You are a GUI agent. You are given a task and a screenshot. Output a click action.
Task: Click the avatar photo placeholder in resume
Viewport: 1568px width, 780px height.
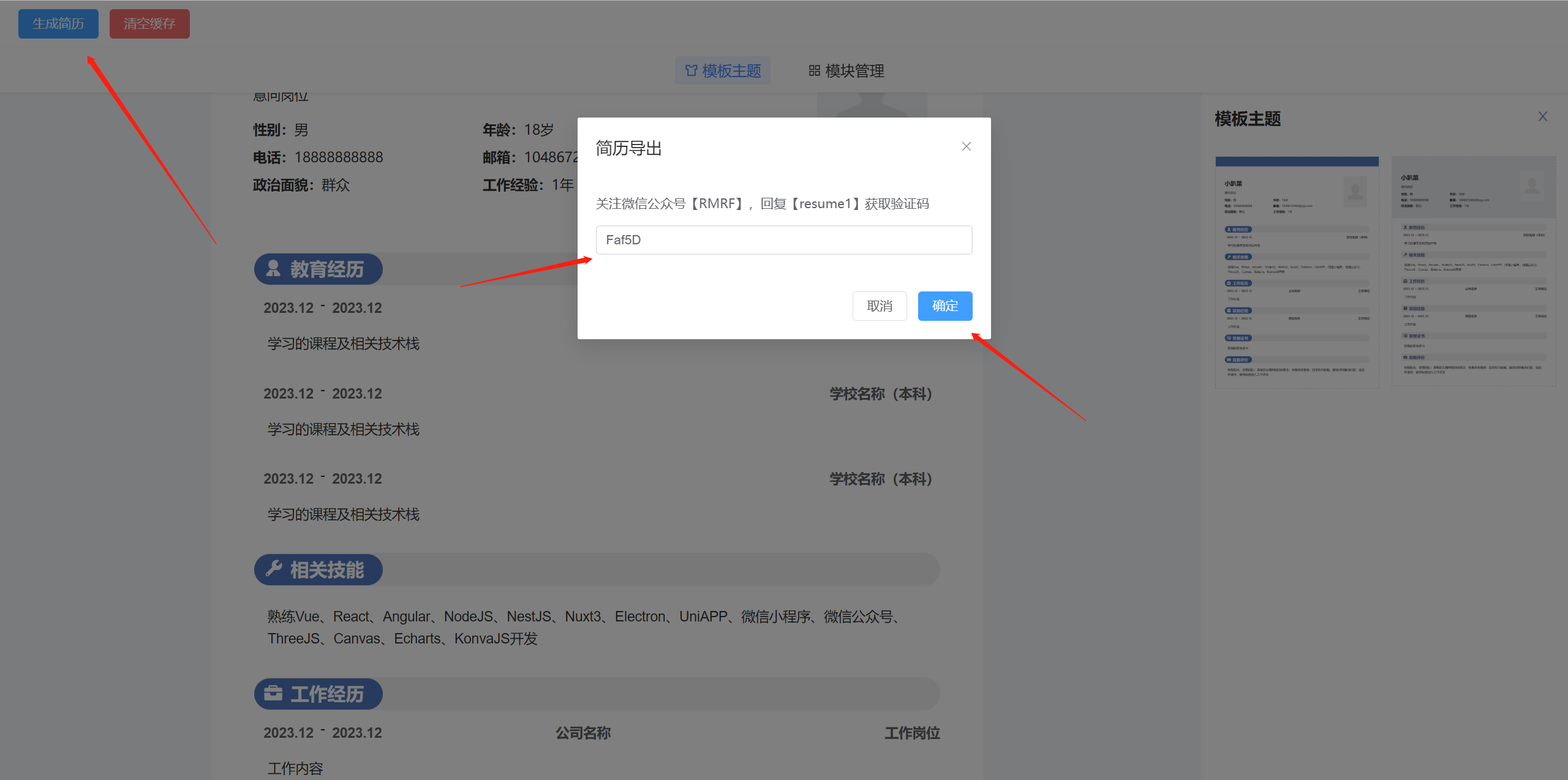[872, 104]
